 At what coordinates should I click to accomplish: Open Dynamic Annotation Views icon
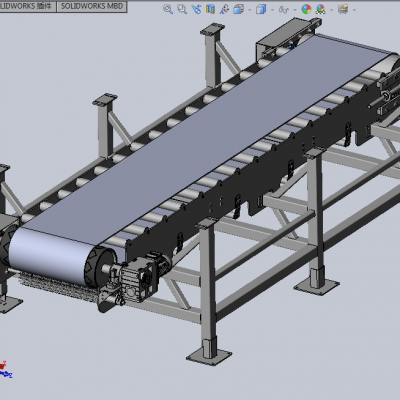224,9
